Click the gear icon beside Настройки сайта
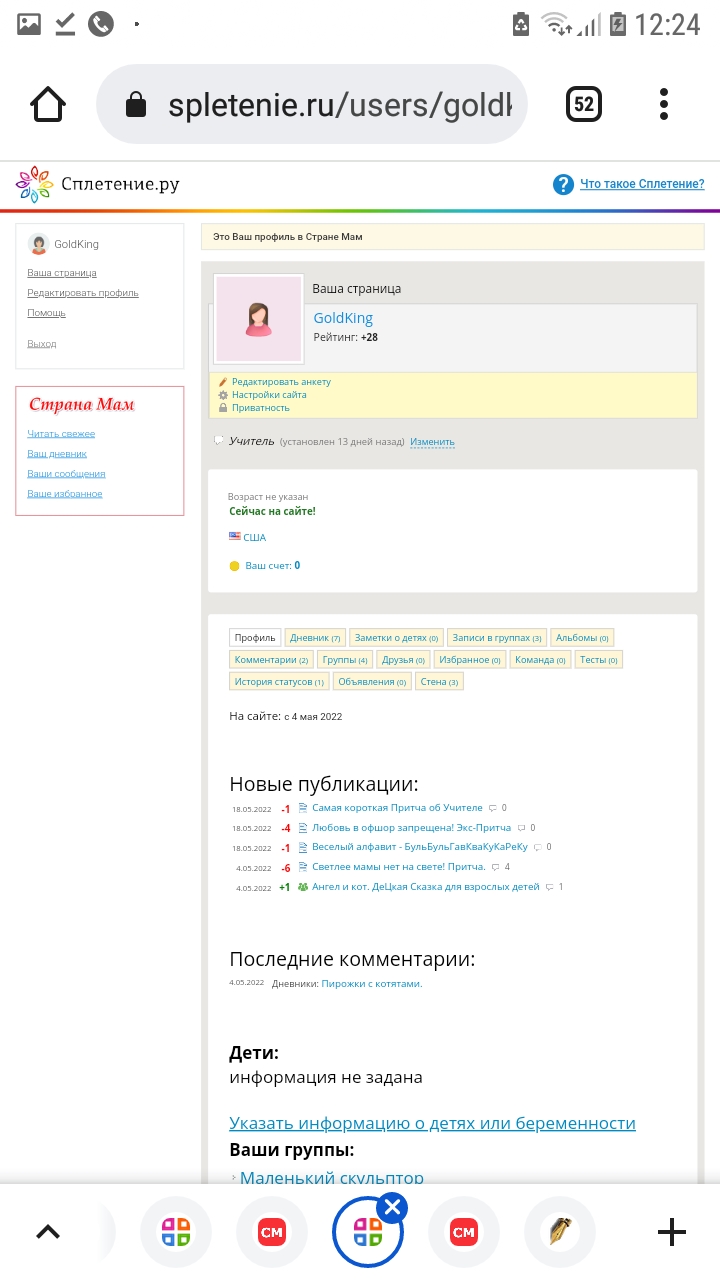This screenshot has height=1280, width=720. pyautogui.click(x=223, y=395)
